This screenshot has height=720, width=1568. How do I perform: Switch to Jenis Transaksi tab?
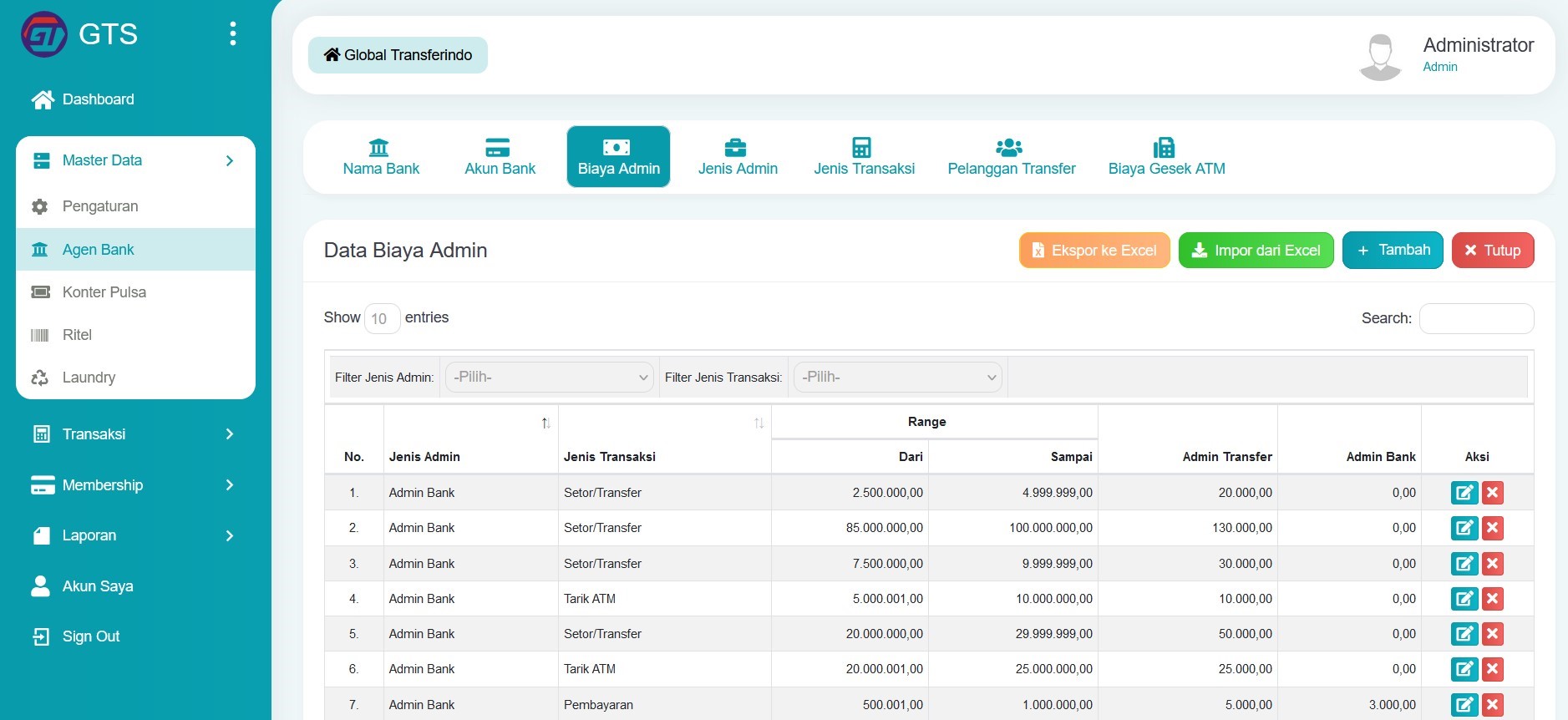tap(864, 157)
